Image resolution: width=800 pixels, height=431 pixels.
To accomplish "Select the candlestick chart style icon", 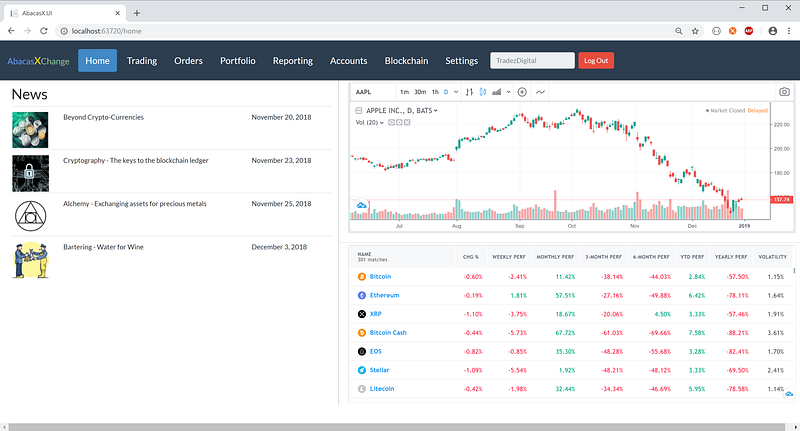I will [x=483, y=92].
